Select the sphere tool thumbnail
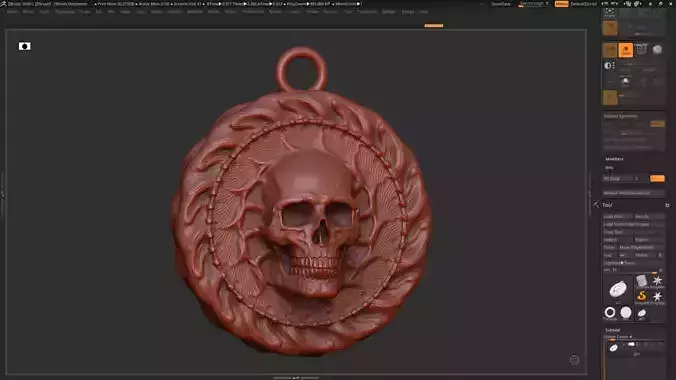This screenshot has width=676, height=380. coord(626,313)
